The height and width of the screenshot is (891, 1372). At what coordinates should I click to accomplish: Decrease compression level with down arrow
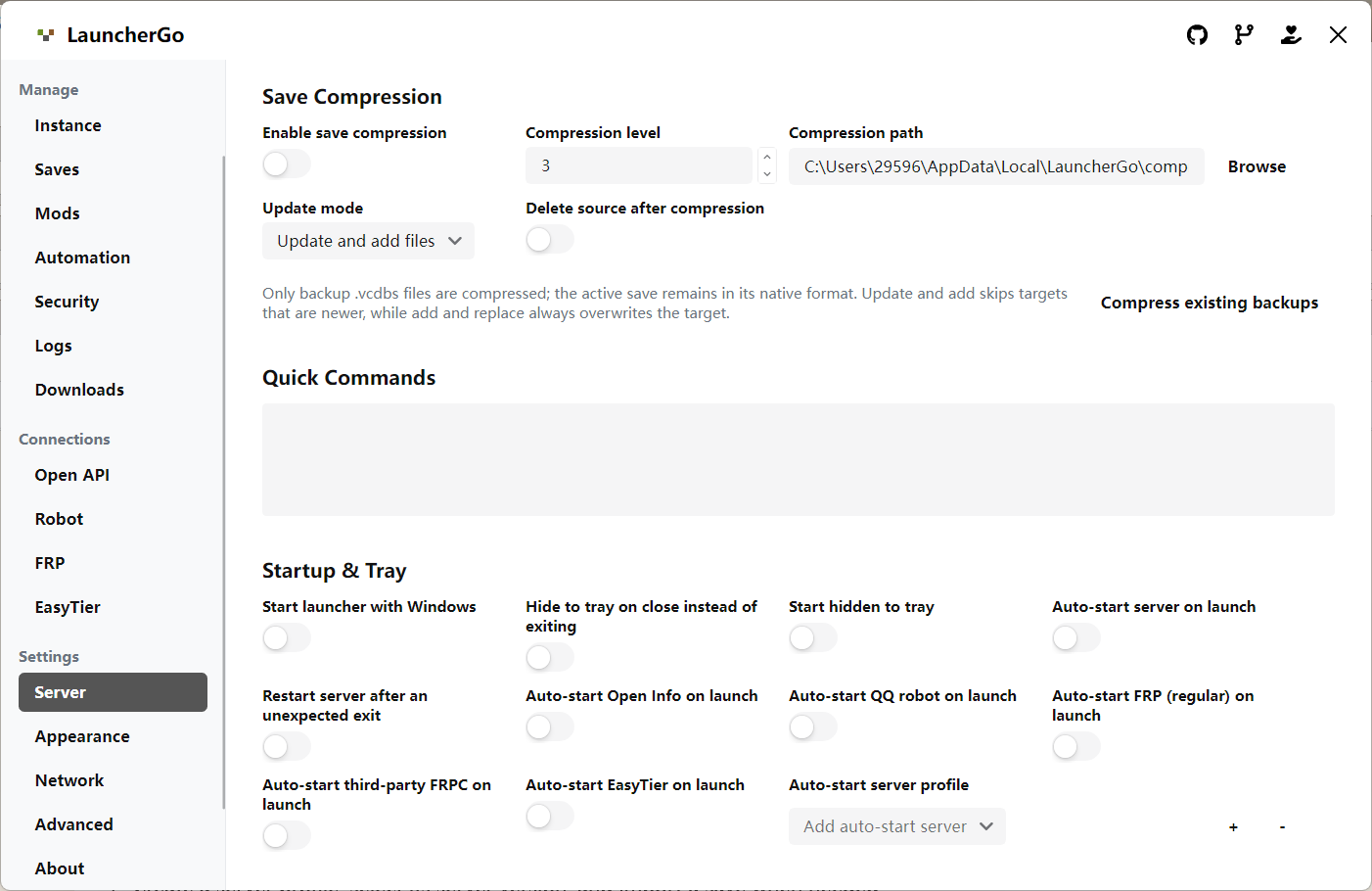(767, 174)
